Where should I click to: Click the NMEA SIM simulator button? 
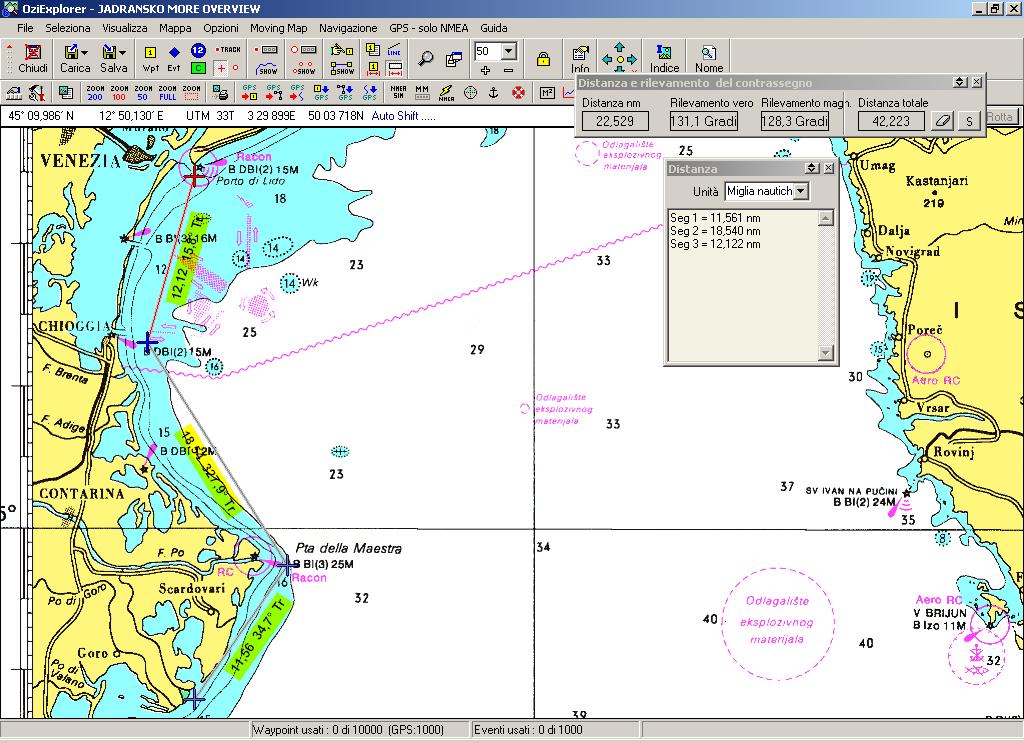(x=398, y=93)
